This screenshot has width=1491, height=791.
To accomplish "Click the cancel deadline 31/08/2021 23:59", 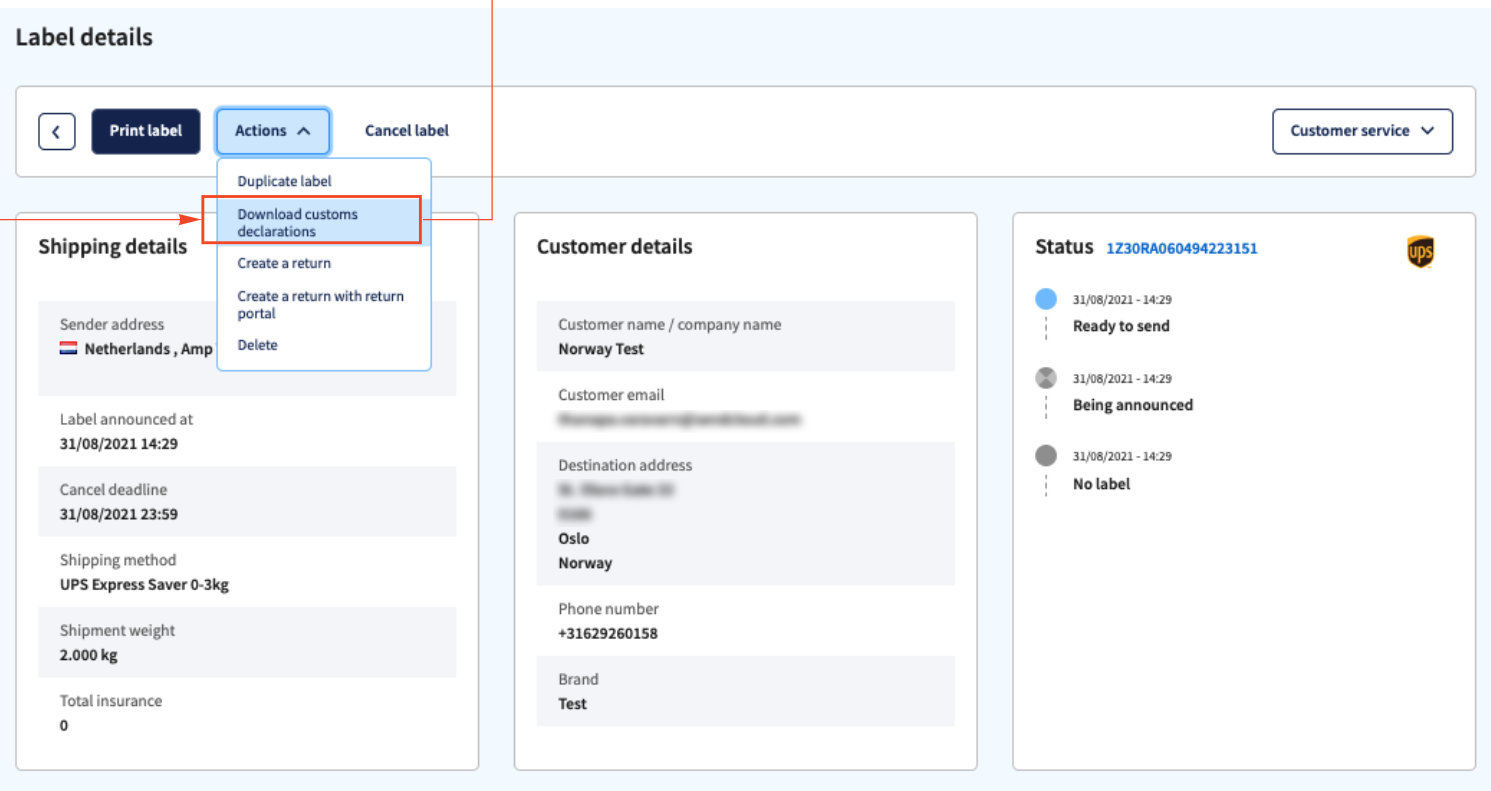I will coord(119,514).
